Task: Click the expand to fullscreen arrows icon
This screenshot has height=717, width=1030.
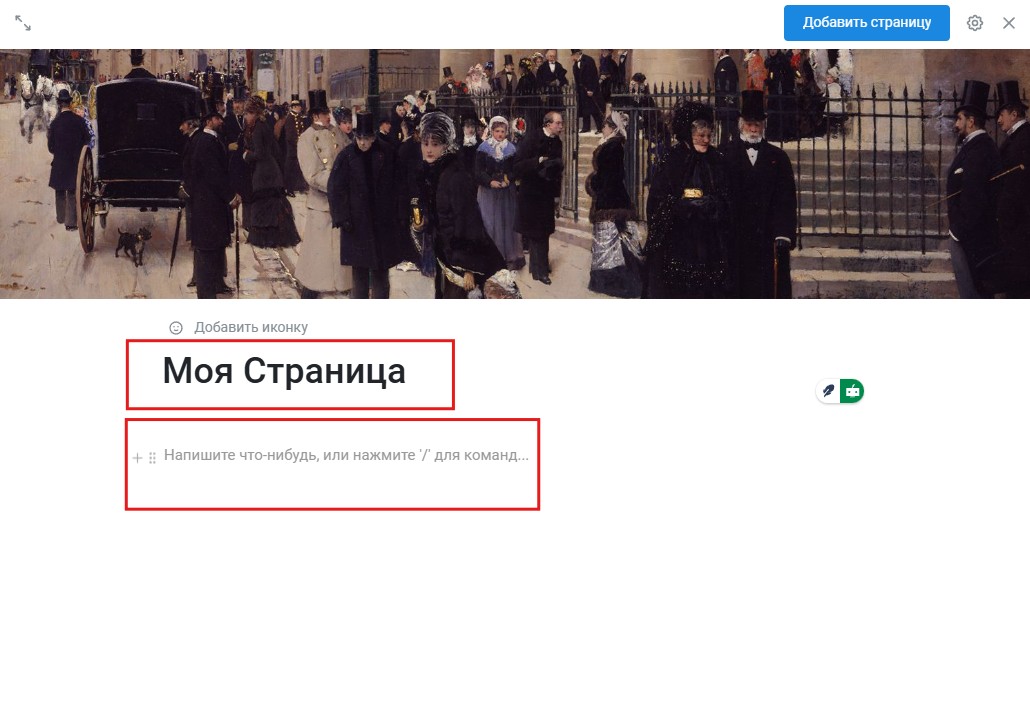Action: tap(23, 23)
